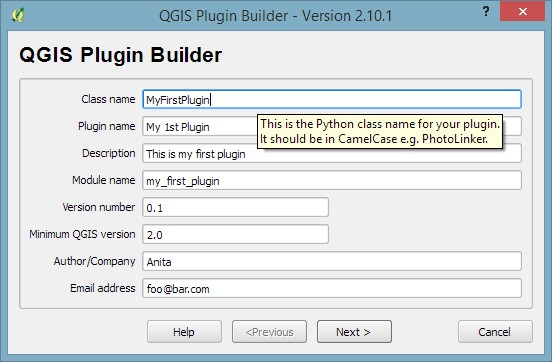Viewport: 552px width, 362px height.
Task: Click the "Class name" label
Action: (108, 99)
